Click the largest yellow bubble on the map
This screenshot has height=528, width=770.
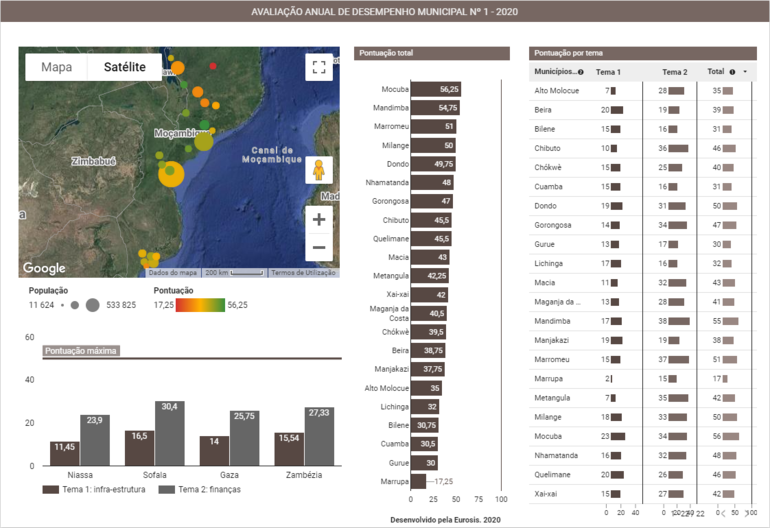coord(171,173)
